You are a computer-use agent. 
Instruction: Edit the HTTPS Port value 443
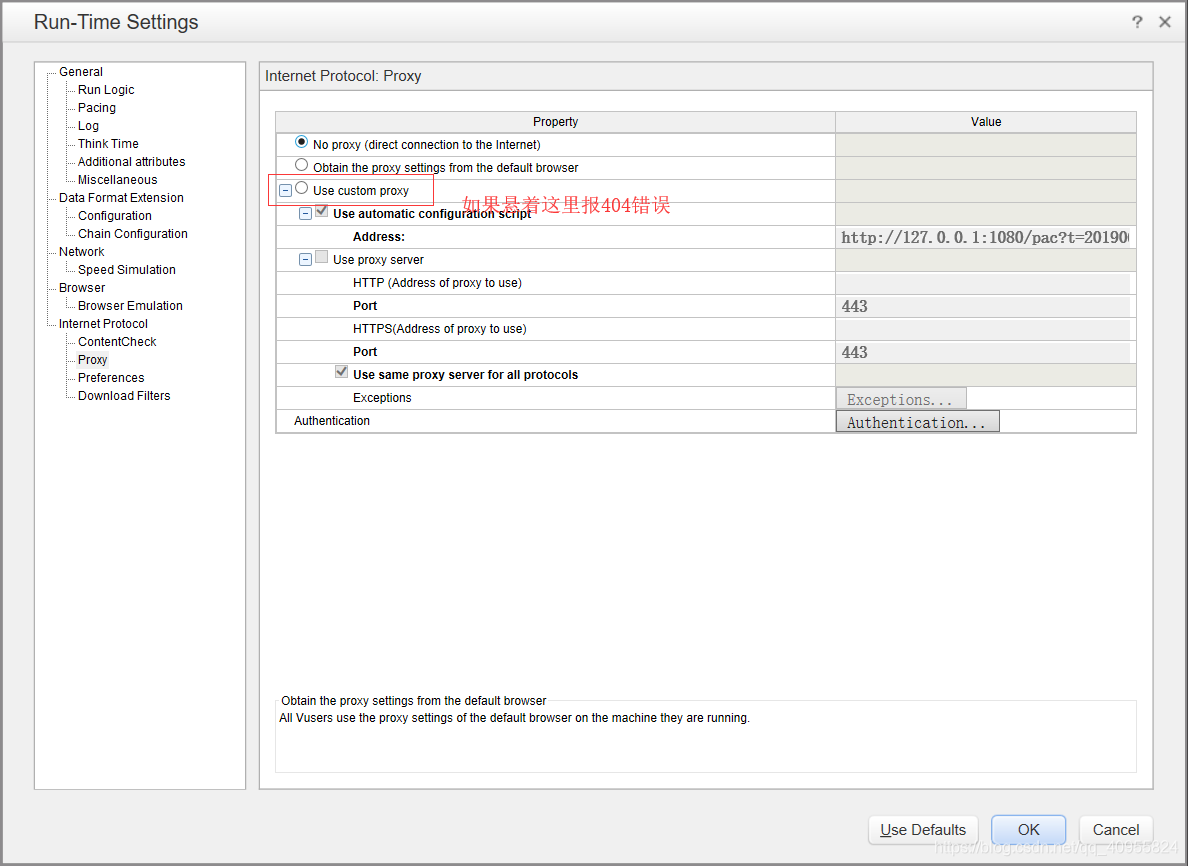983,352
